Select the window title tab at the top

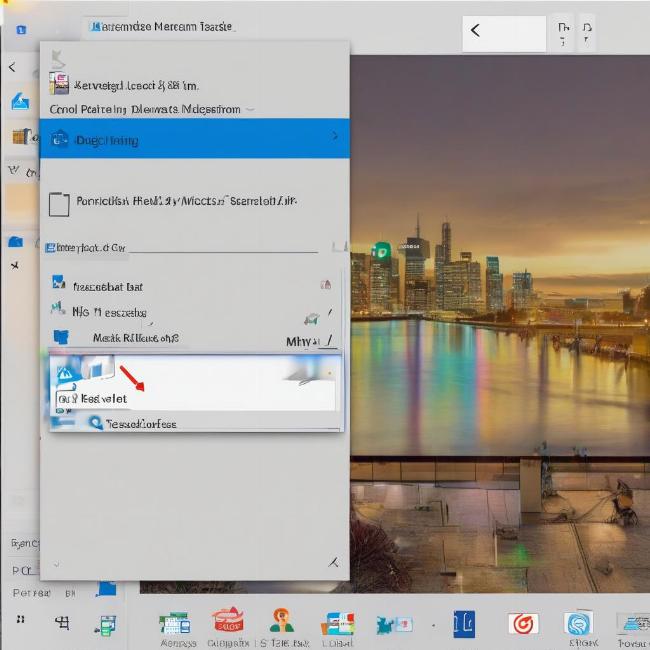[x=162, y=27]
